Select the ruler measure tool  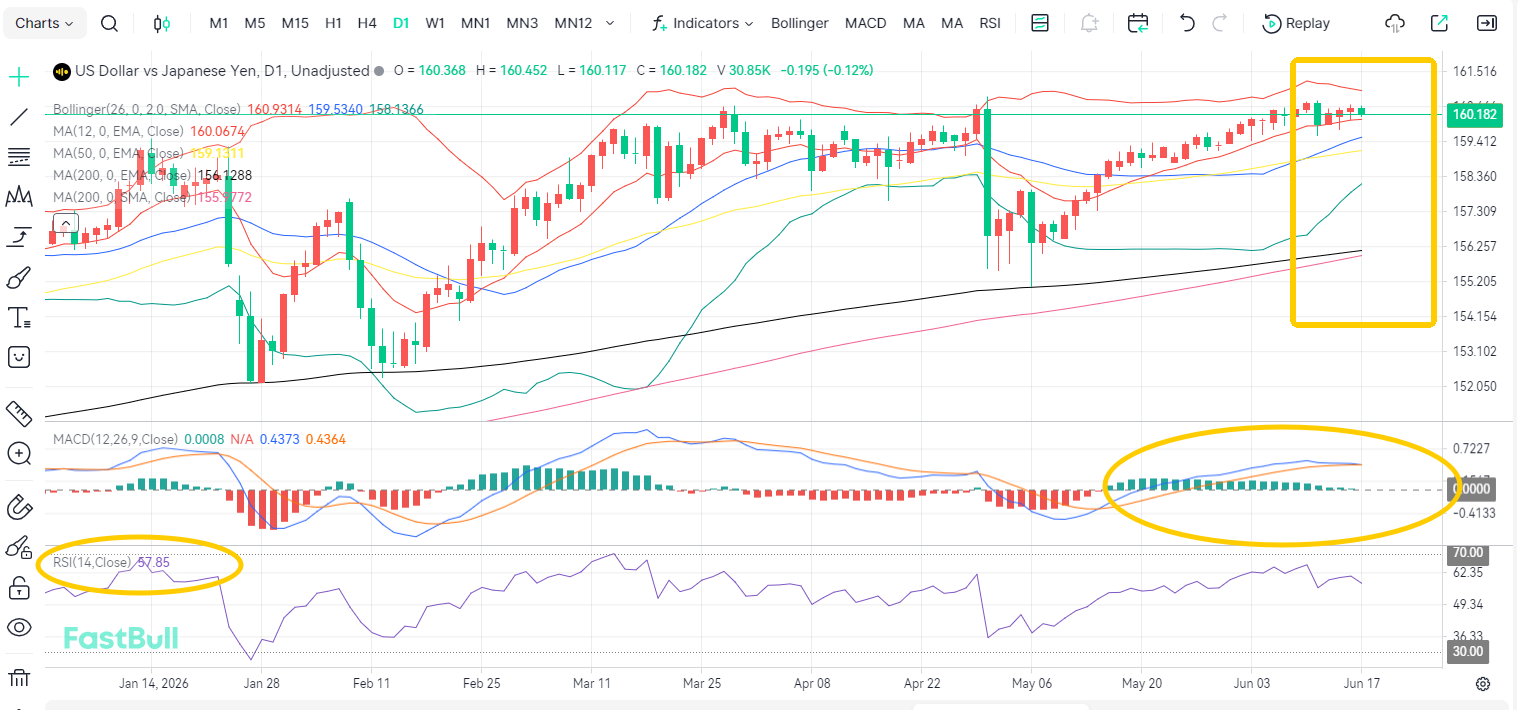coord(18,412)
